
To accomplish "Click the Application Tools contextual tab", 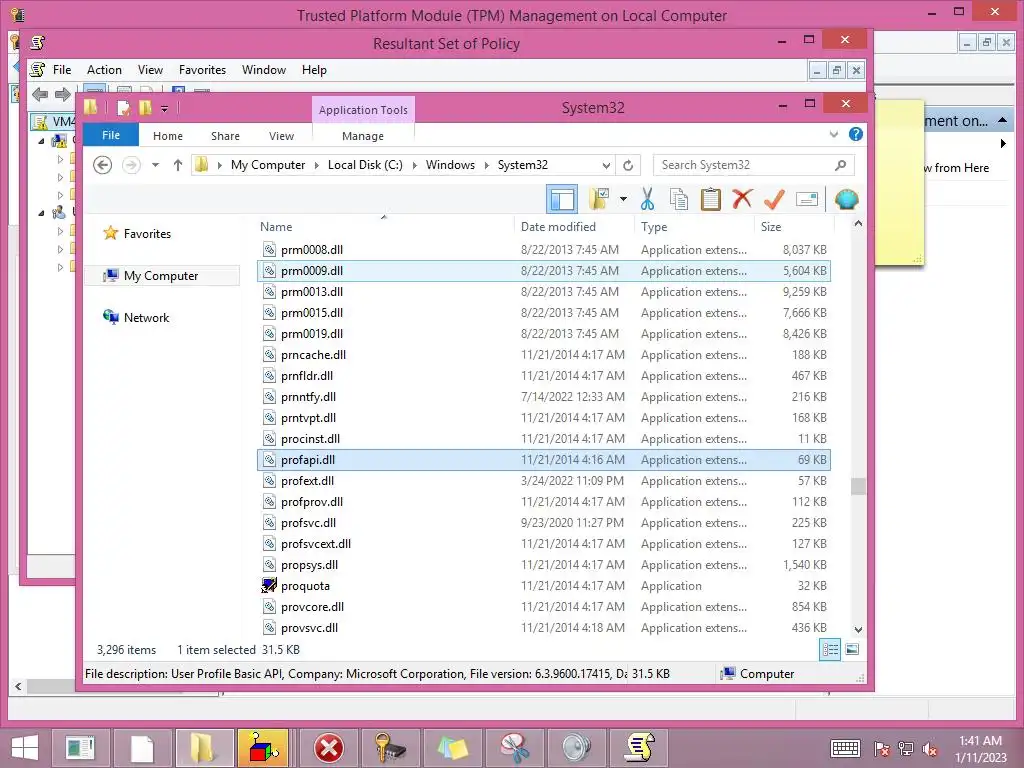I will point(363,110).
